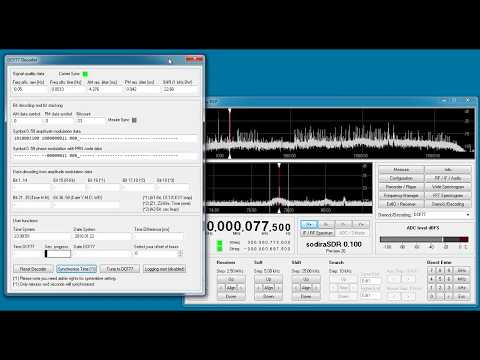This screenshot has height=360, width=480.
Task: Open the Wide Spectrogram window
Action: (448, 187)
